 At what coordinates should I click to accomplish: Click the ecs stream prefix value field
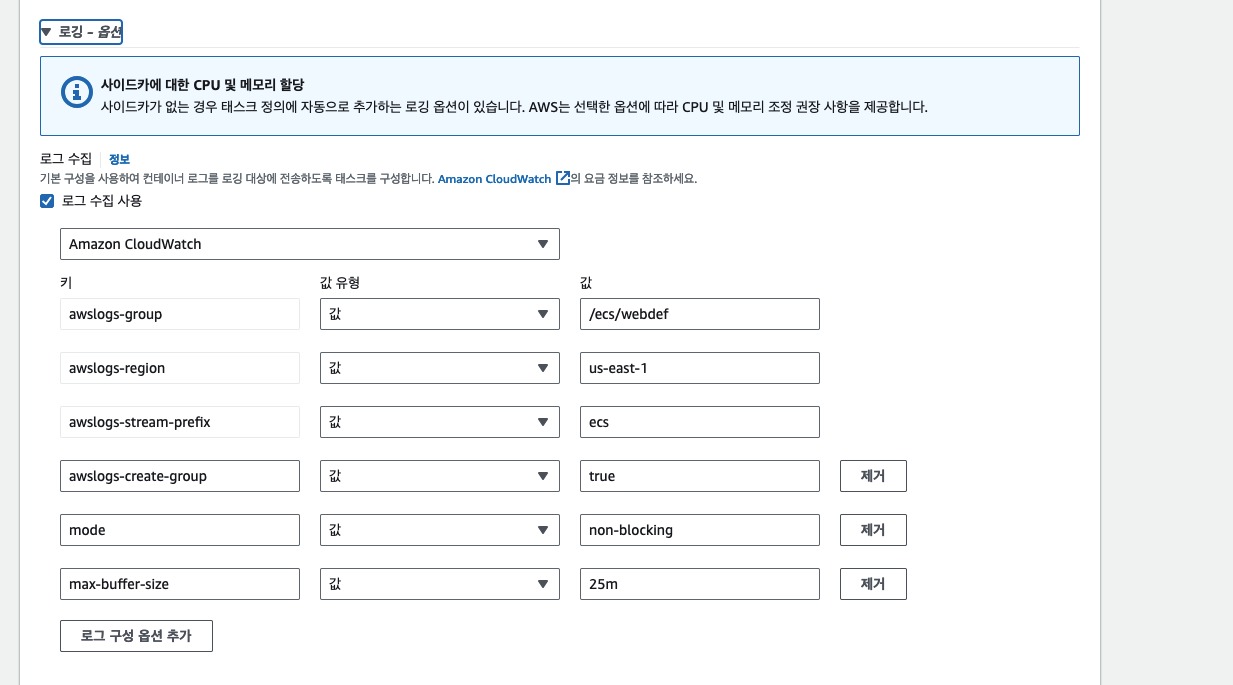coord(700,422)
